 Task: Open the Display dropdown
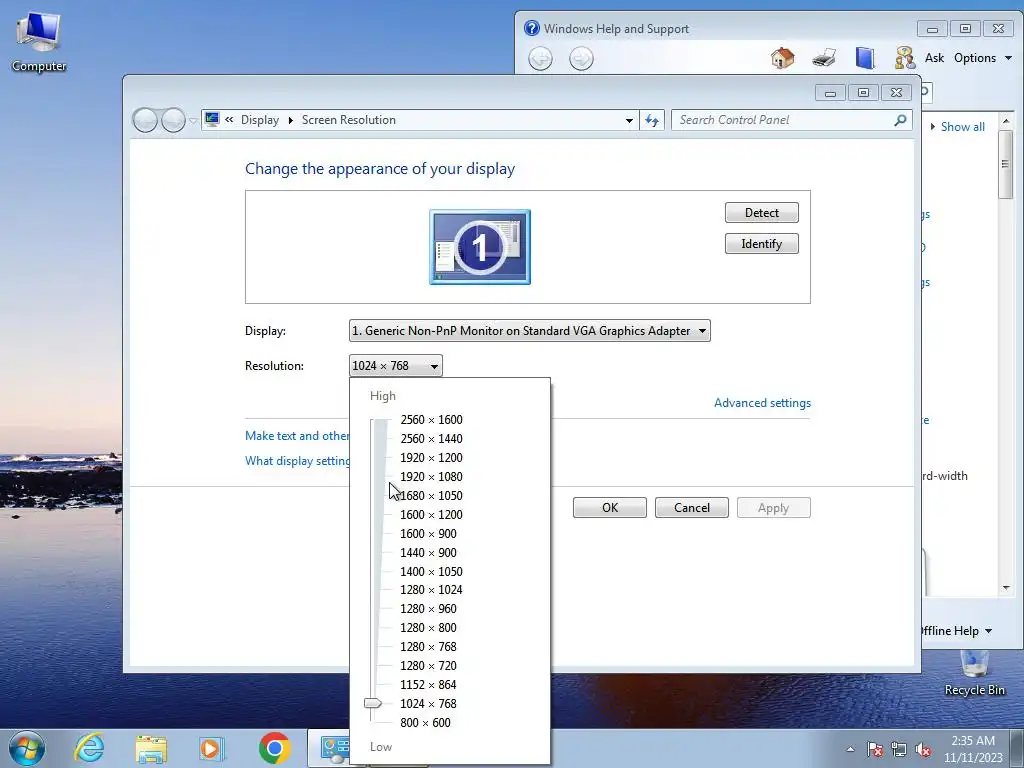pos(530,330)
